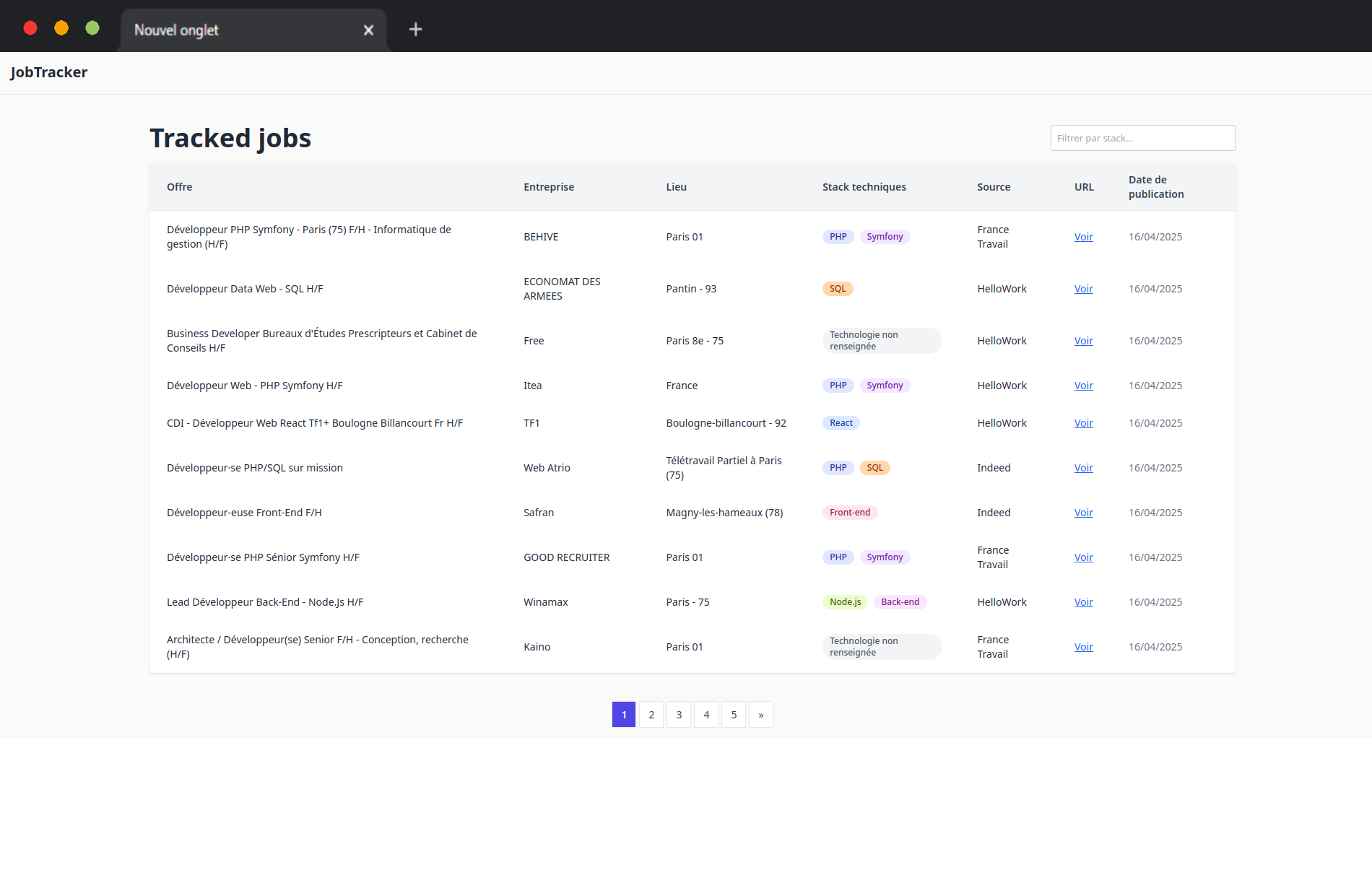The image size is (1372, 870).
Task: Click the Front-end tag for Safran
Action: 849,513
